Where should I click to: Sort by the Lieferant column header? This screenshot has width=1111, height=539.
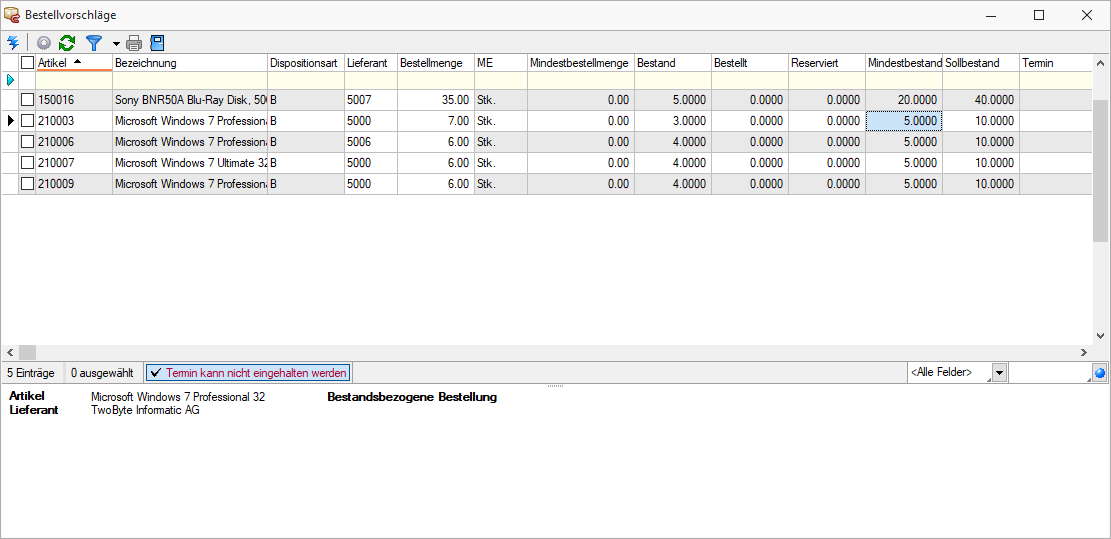[x=371, y=63]
